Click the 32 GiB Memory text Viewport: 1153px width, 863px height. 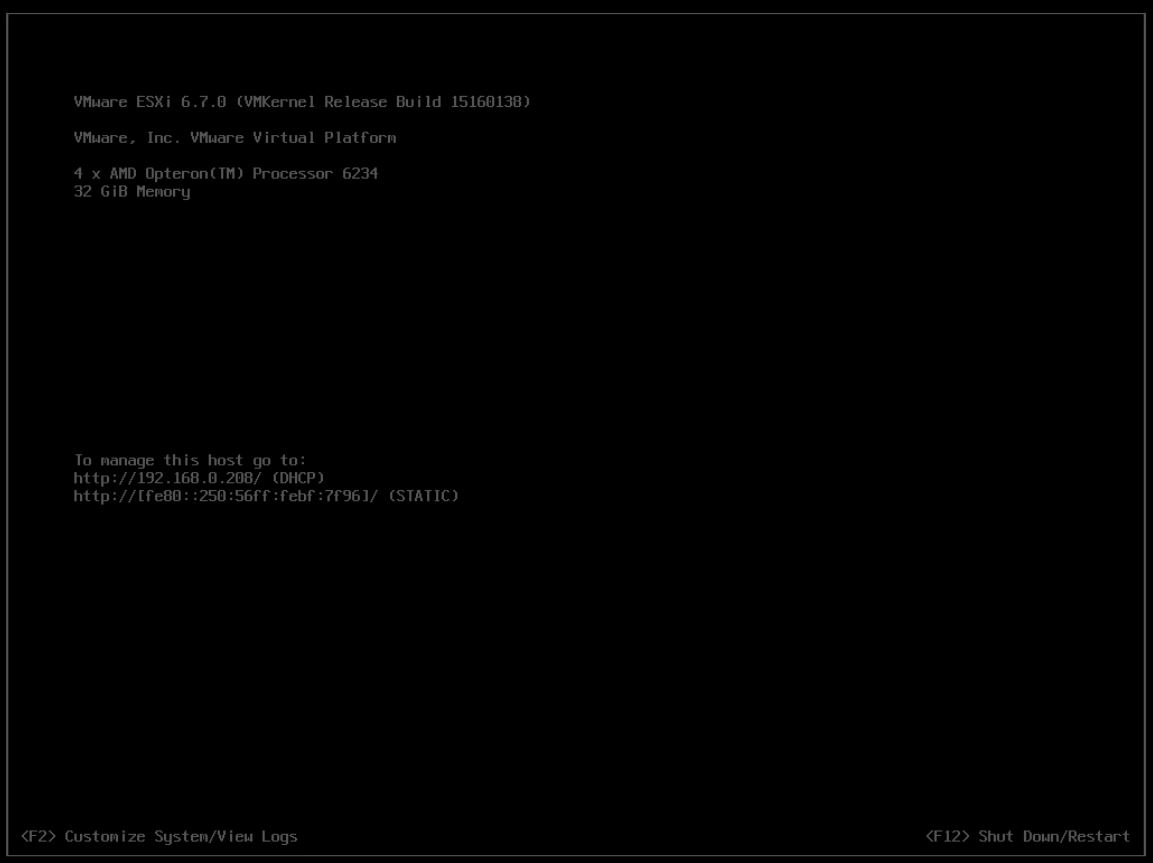pyautogui.click(x=132, y=192)
